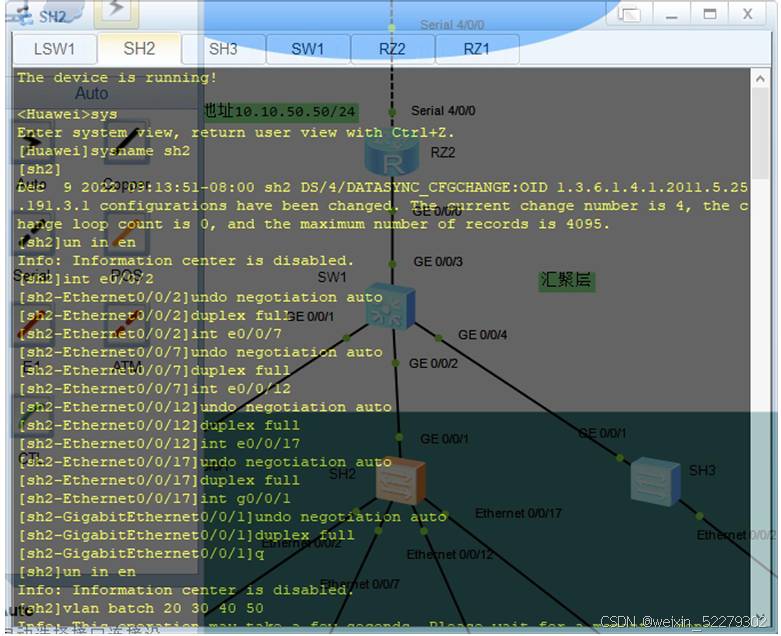Click the SW1 switch icon in topology
This screenshot has height=636, width=781.
pos(390,306)
